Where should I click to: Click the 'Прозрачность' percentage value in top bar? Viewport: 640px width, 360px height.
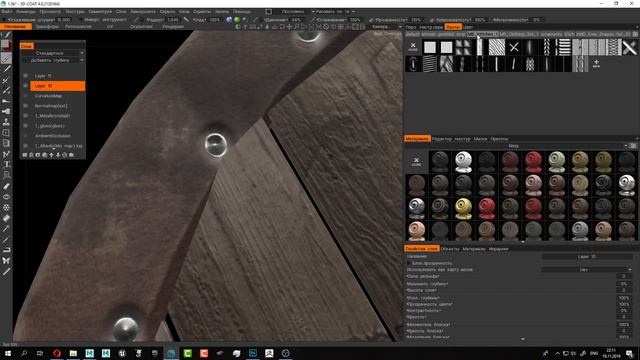click(416, 20)
